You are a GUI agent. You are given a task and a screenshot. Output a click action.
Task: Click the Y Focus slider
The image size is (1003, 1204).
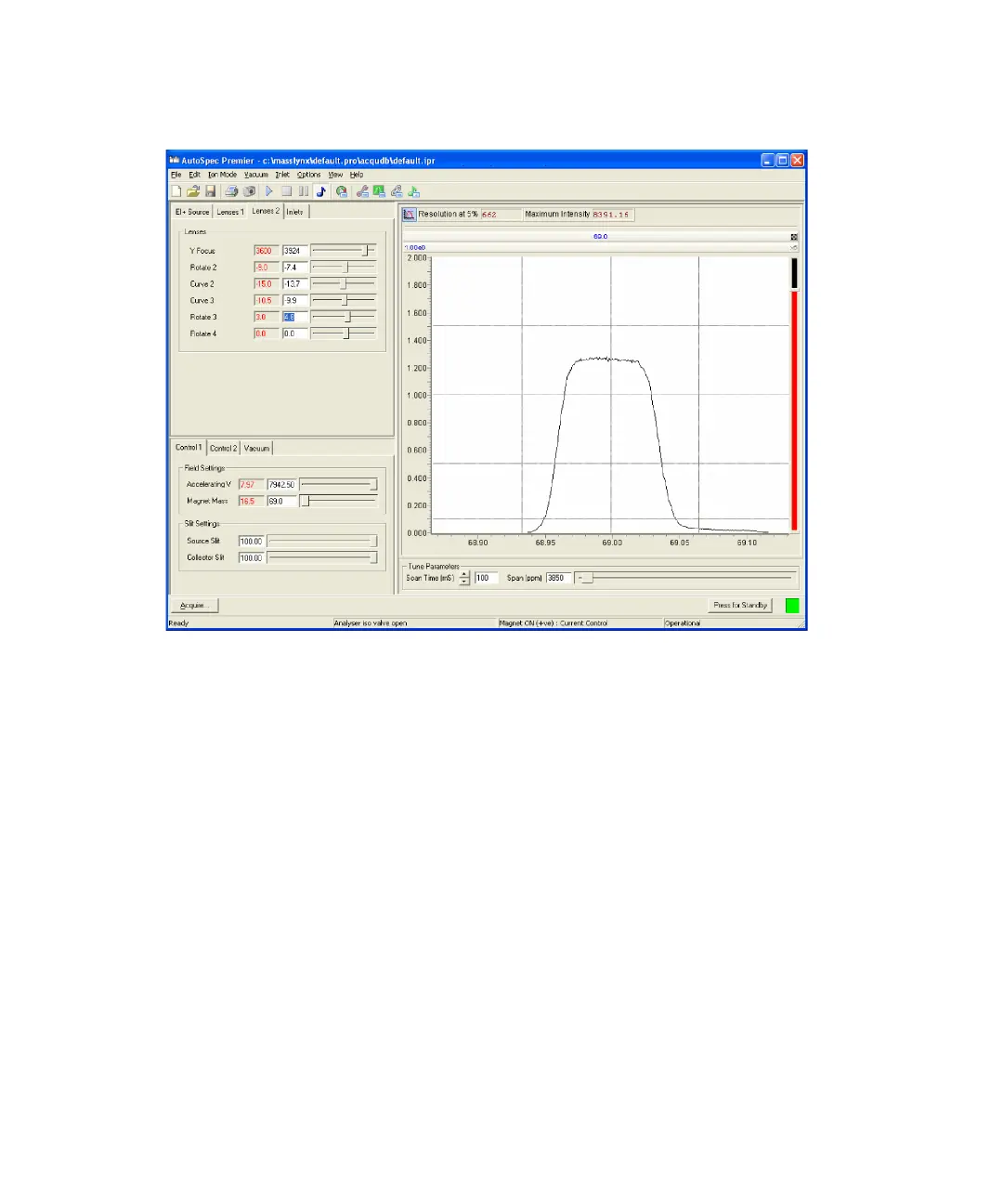344,251
